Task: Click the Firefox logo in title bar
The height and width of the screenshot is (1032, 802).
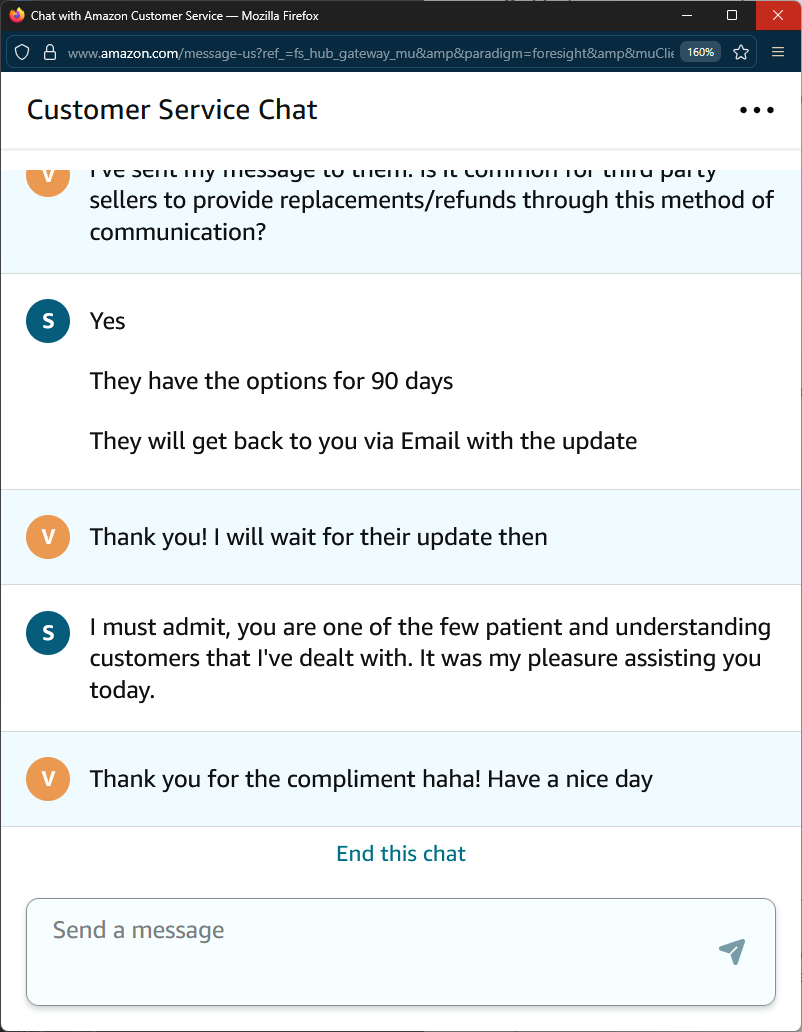Action: (x=16, y=16)
